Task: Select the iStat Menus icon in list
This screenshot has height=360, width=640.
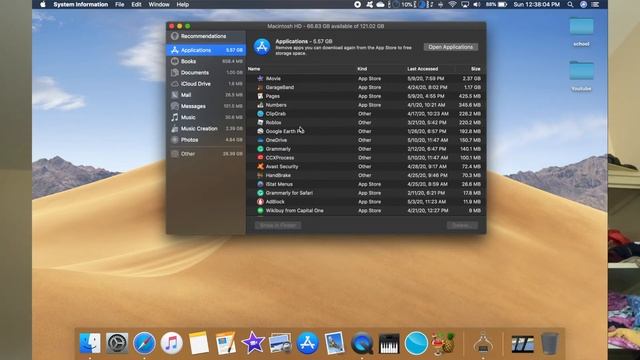Action: point(260,184)
